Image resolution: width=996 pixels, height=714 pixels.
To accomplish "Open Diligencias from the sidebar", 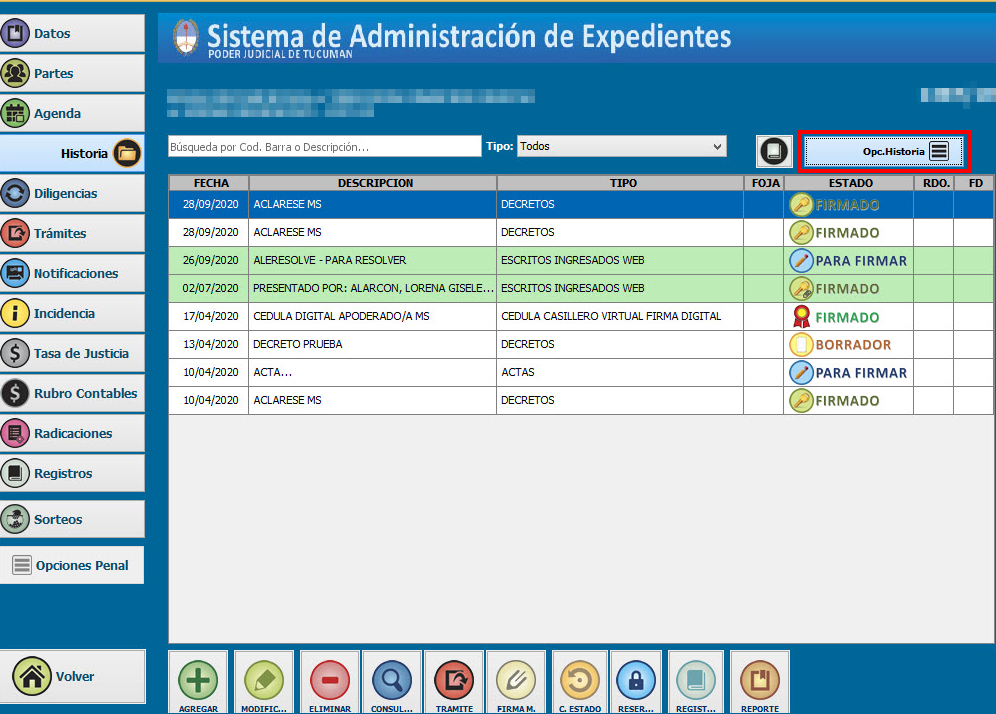I will point(72,193).
